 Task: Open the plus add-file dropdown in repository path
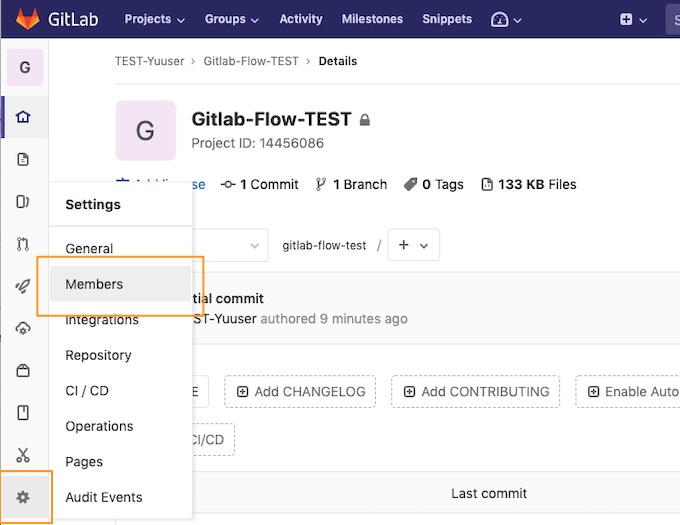tap(413, 245)
